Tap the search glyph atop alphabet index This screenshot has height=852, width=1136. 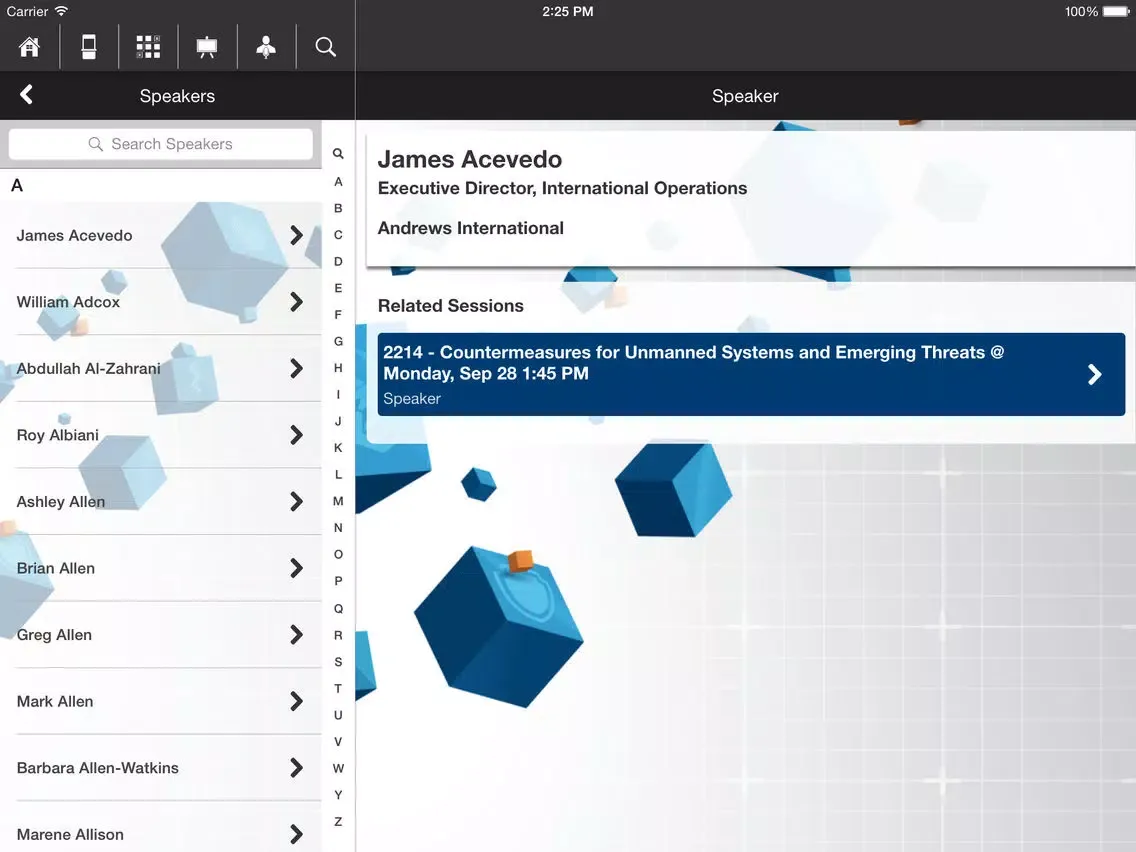coord(338,154)
